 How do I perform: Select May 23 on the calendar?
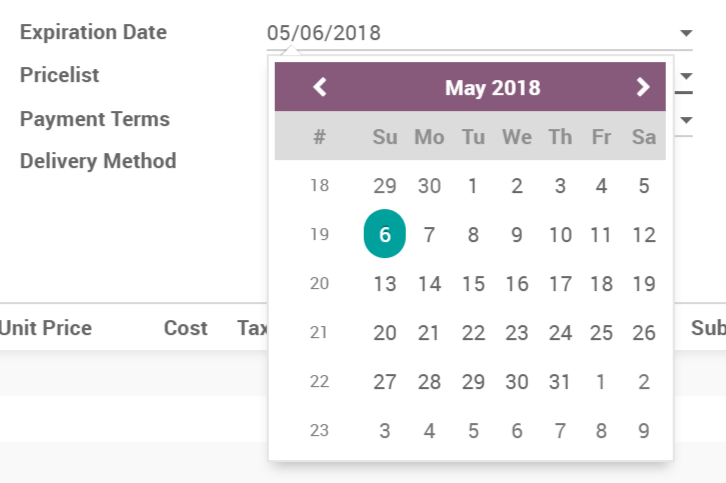point(516,333)
